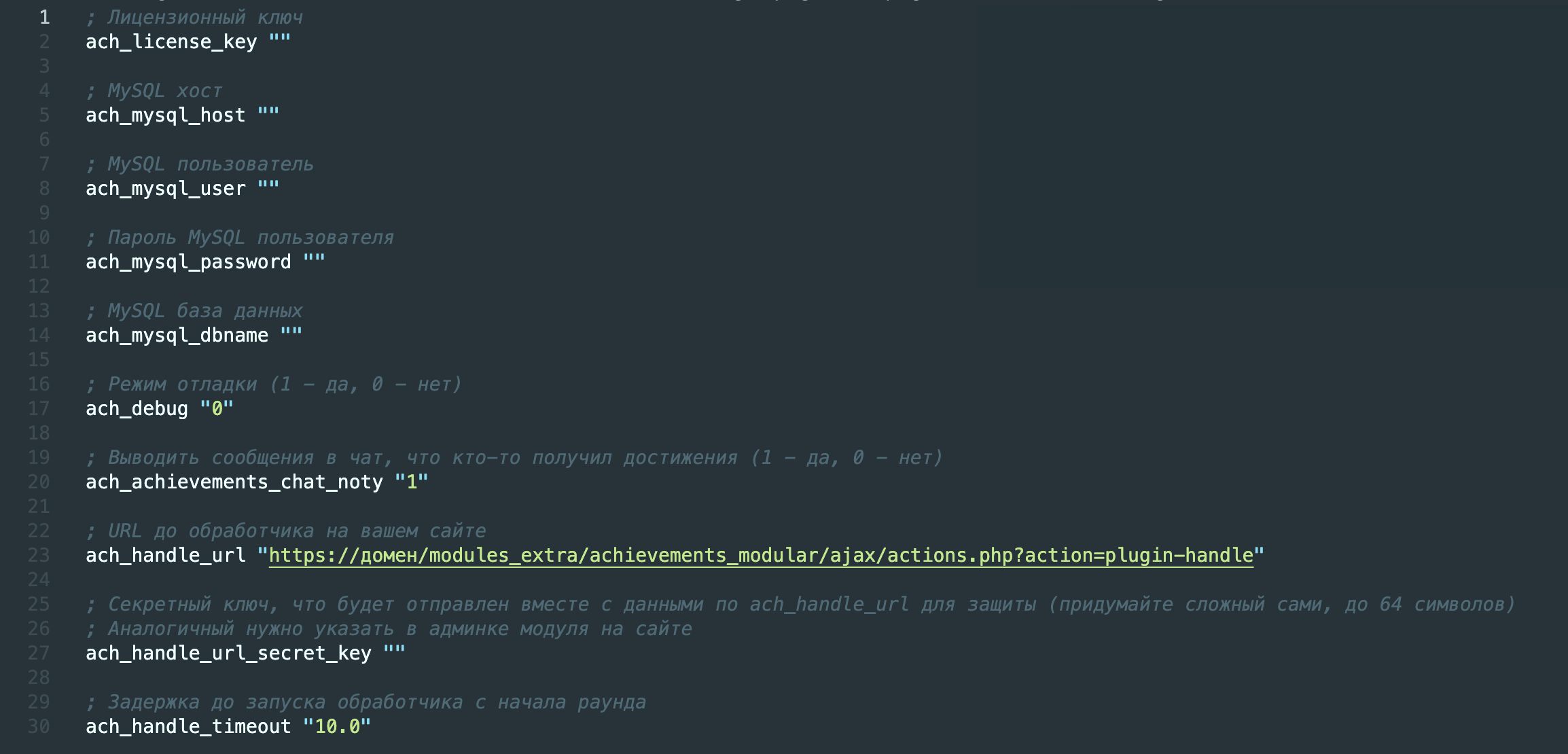Viewport: 1568px width, 754px height.
Task: Click line number 30 in gutter
Action: click(39, 727)
